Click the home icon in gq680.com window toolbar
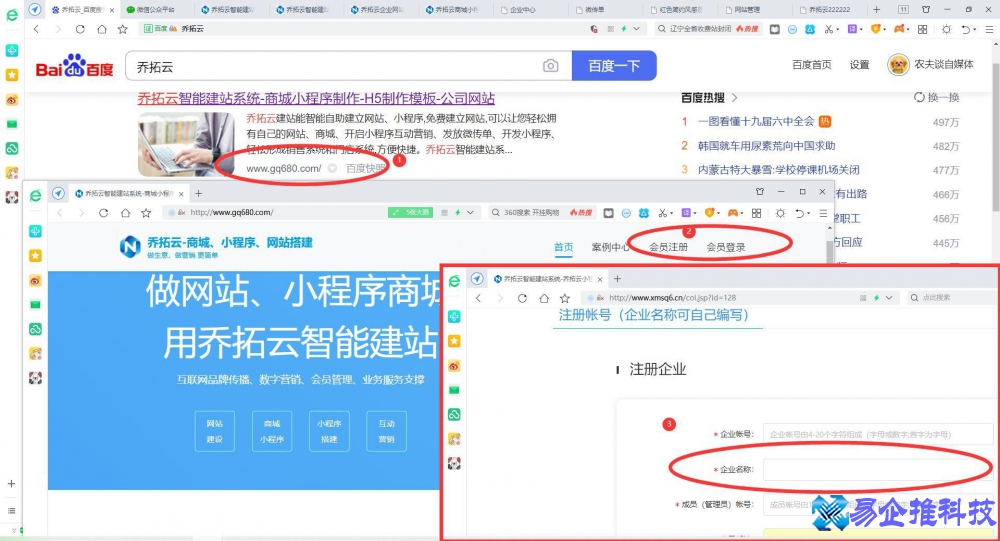The height and width of the screenshot is (541, 1000). point(125,212)
